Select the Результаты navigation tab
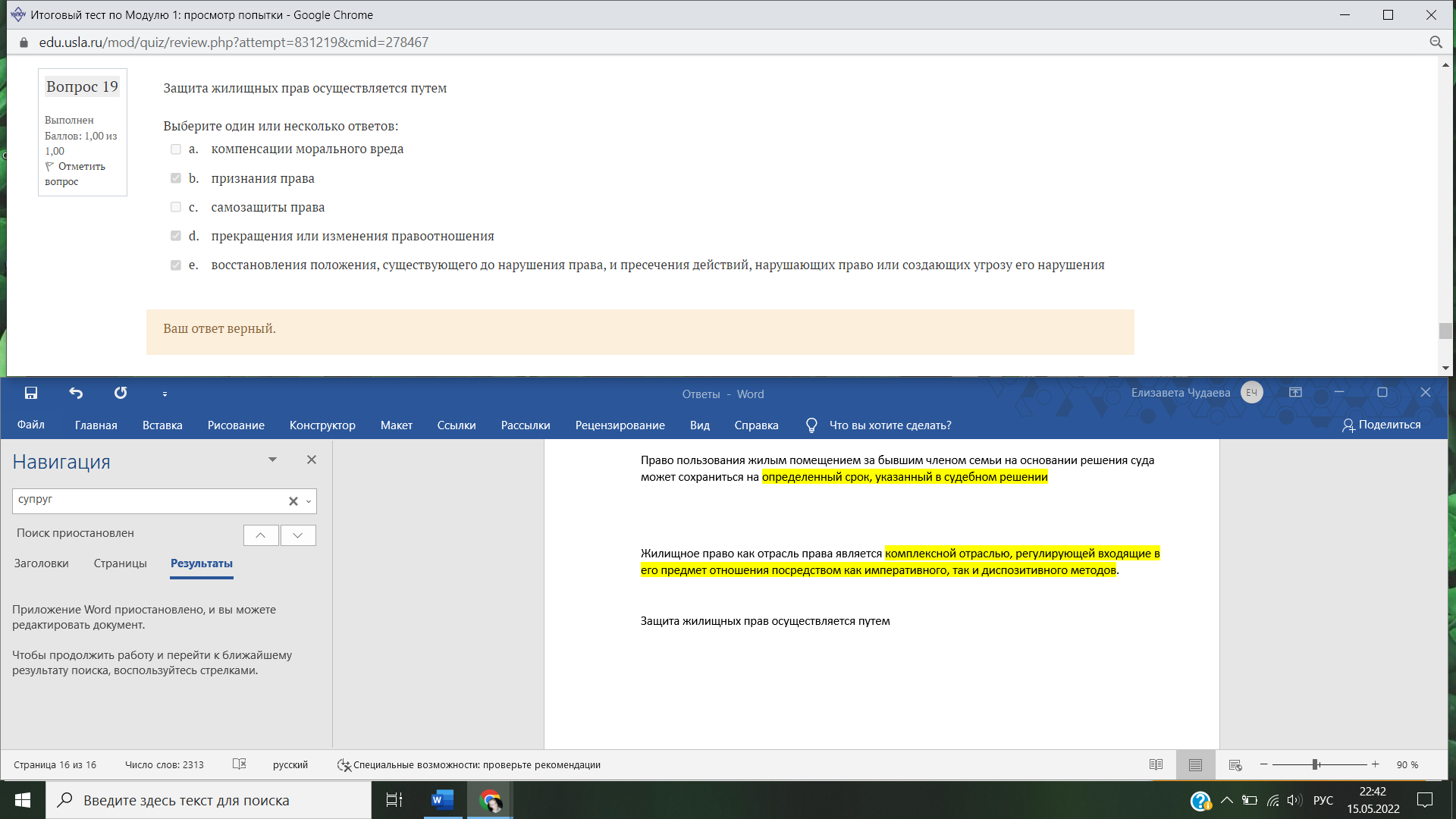 point(202,563)
